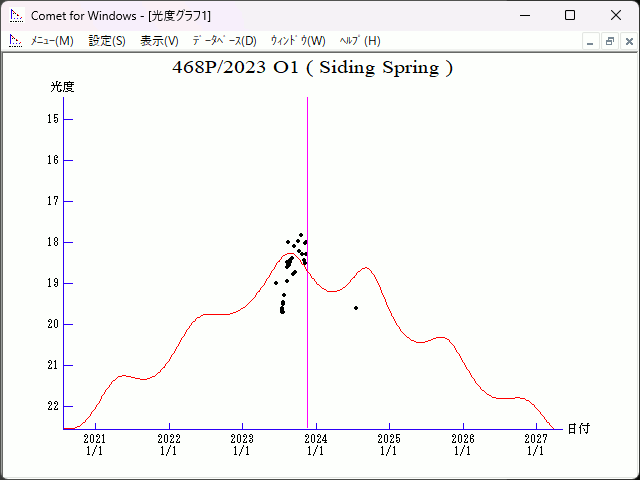Open the 表示(V) view menu

tap(159, 41)
